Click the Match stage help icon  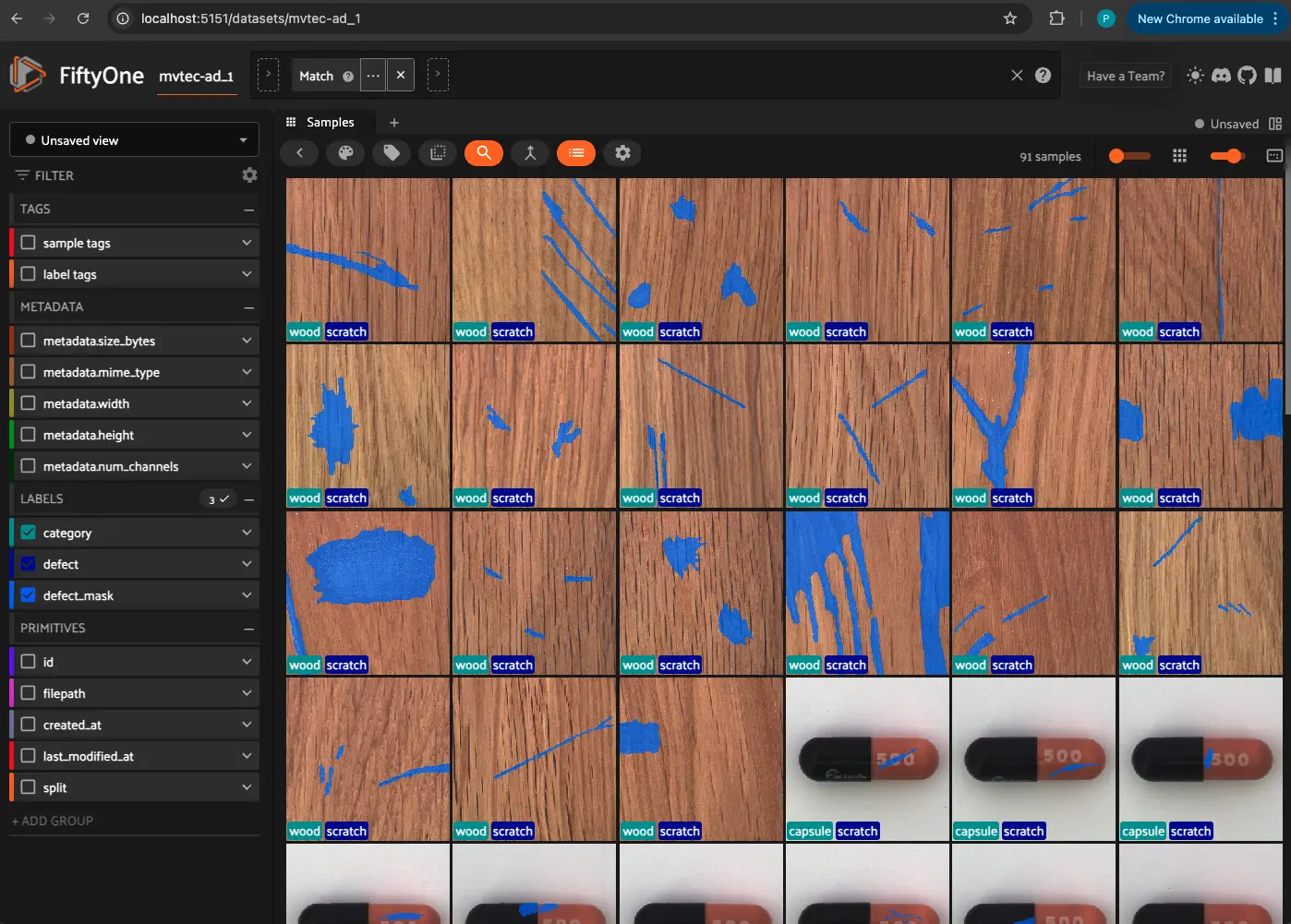pyautogui.click(x=348, y=77)
